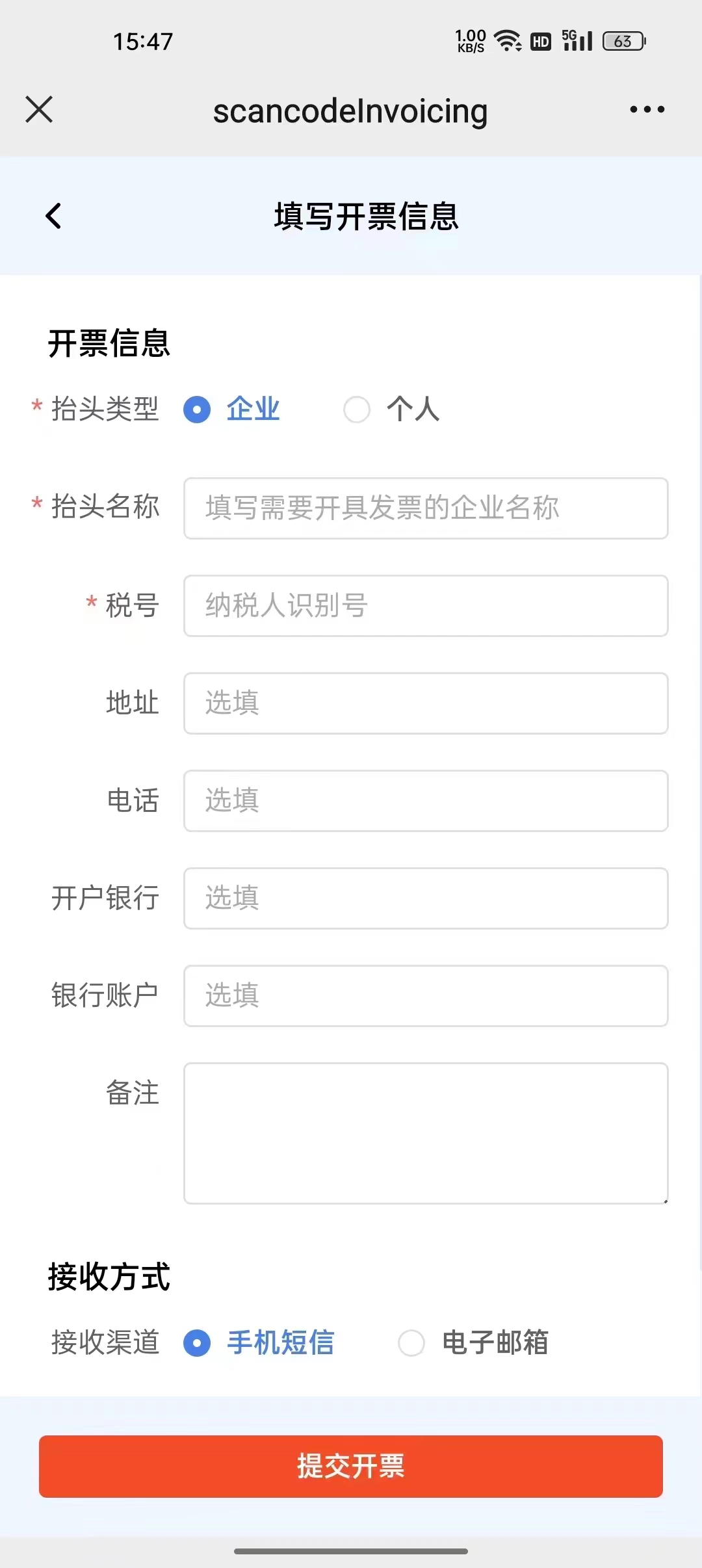Tap the Wi-Fi status icon
Image resolution: width=702 pixels, height=1568 pixels.
pyautogui.click(x=508, y=41)
